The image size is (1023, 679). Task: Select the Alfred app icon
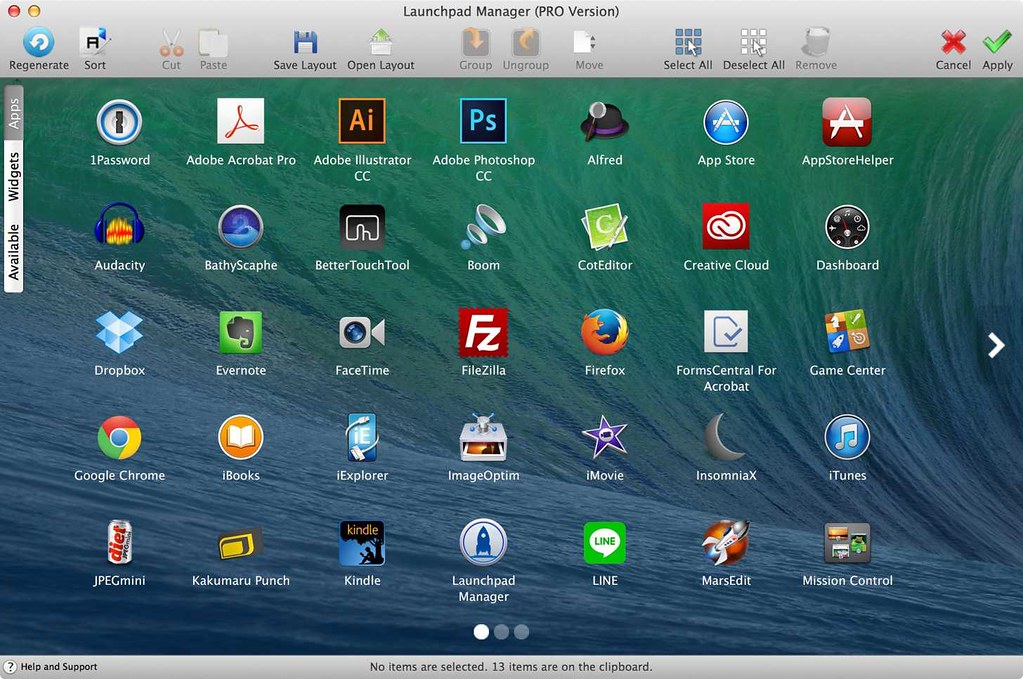coord(605,121)
